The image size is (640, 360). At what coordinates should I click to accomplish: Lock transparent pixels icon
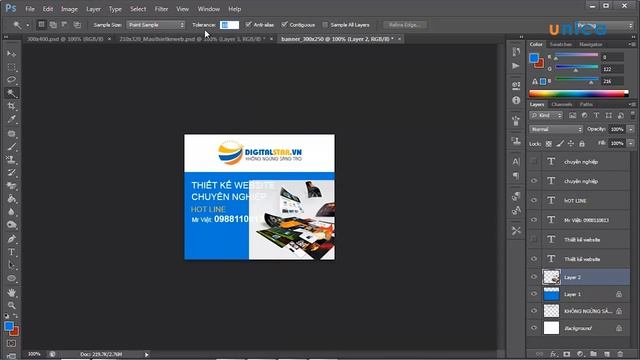[549, 144]
